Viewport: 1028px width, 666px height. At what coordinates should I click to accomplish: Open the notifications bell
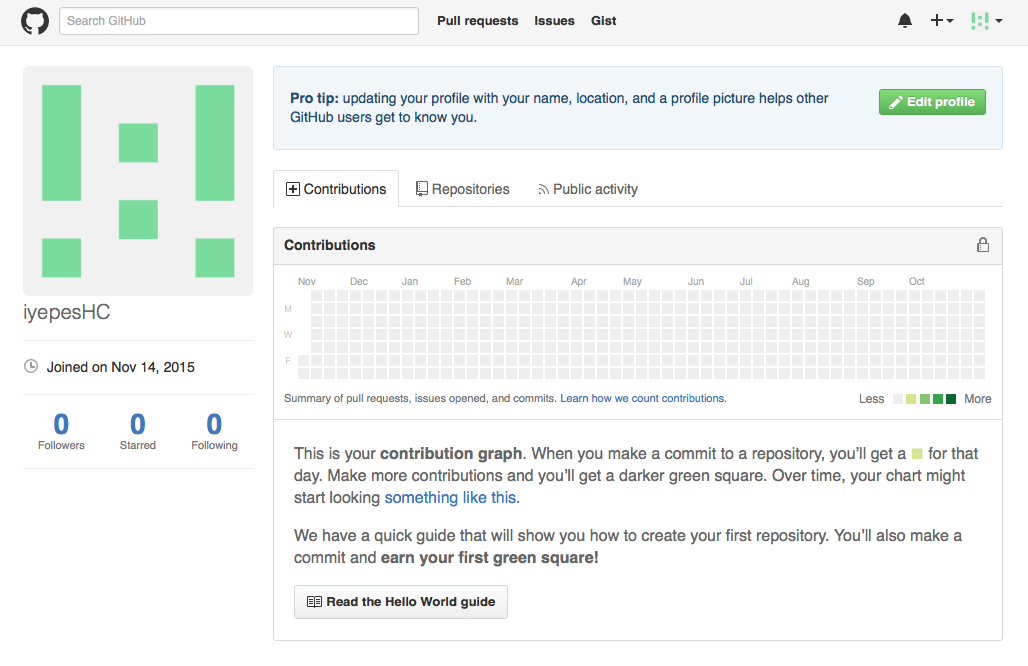pyautogui.click(x=905, y=21)
